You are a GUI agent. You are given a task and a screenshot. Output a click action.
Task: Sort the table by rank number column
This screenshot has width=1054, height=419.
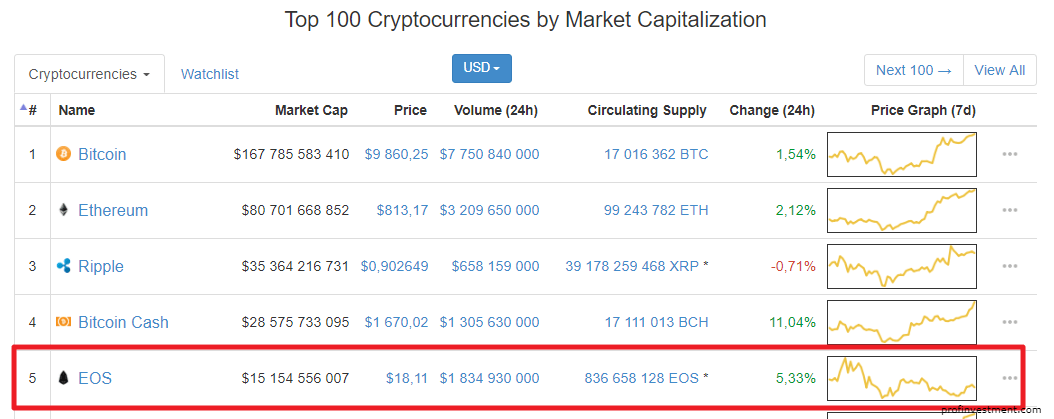point(28,110)
